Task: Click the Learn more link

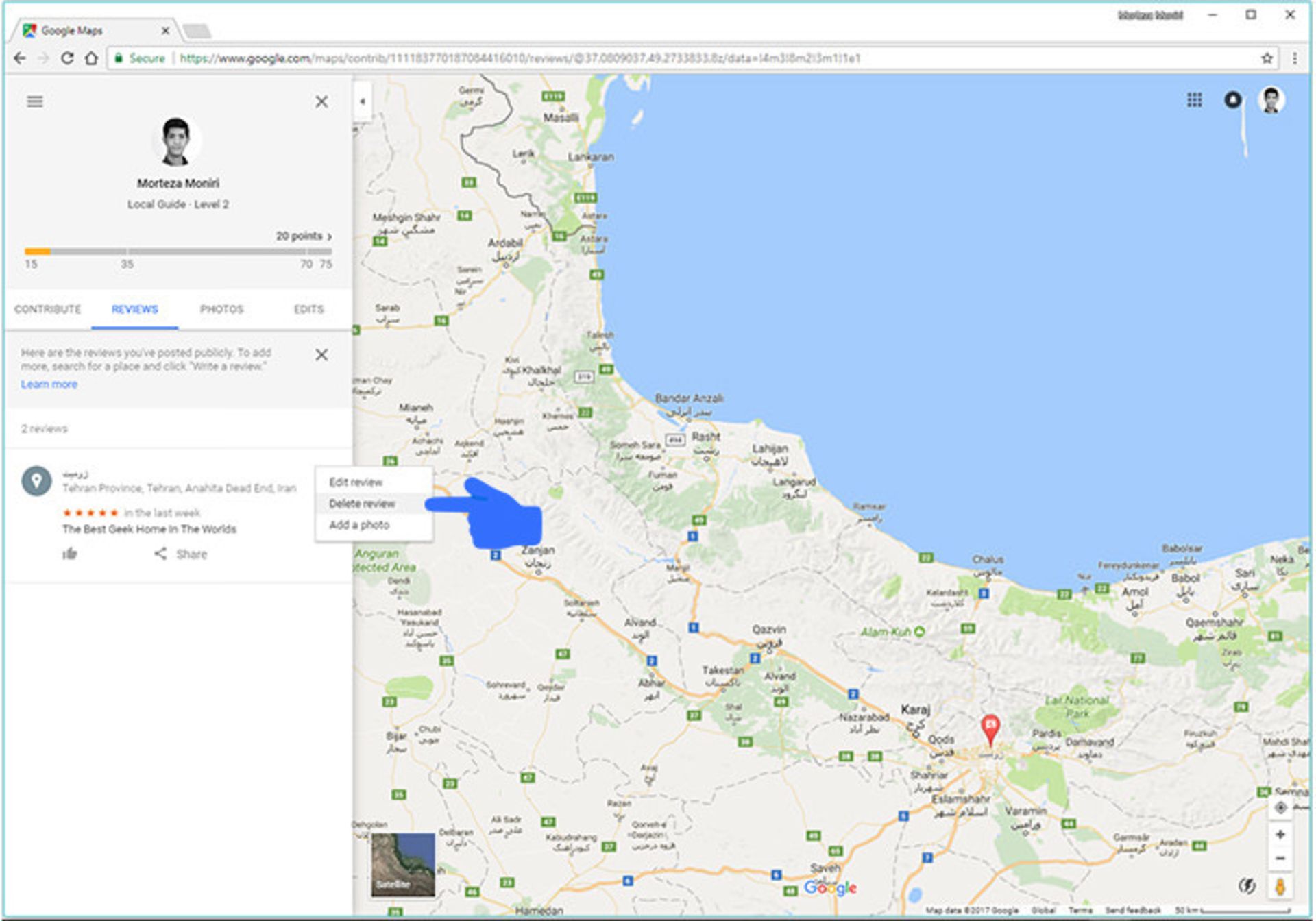Action: [49, 384]
